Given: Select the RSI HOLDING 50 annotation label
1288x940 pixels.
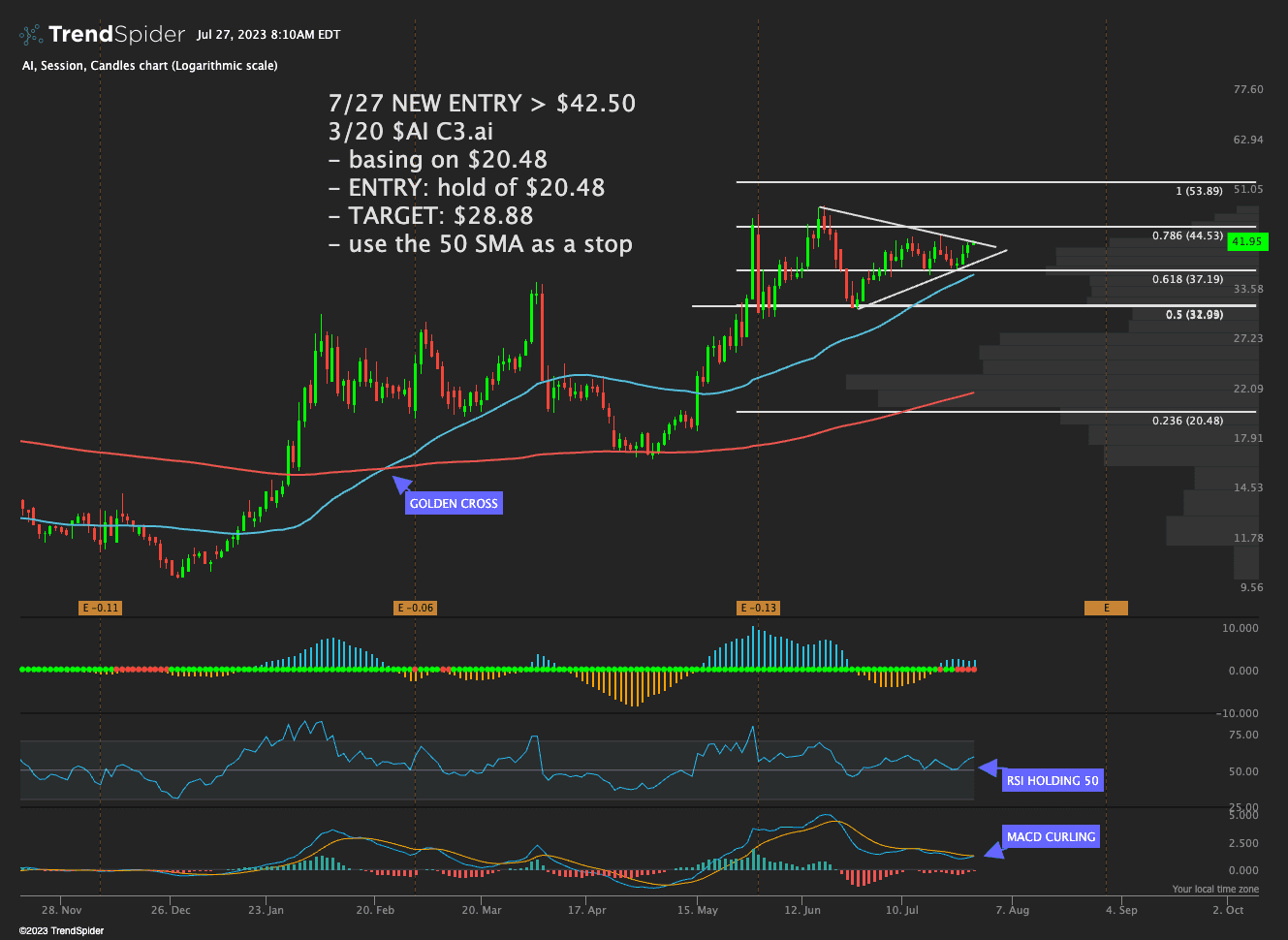Looking at the screenshot, I should (1052, 781).
